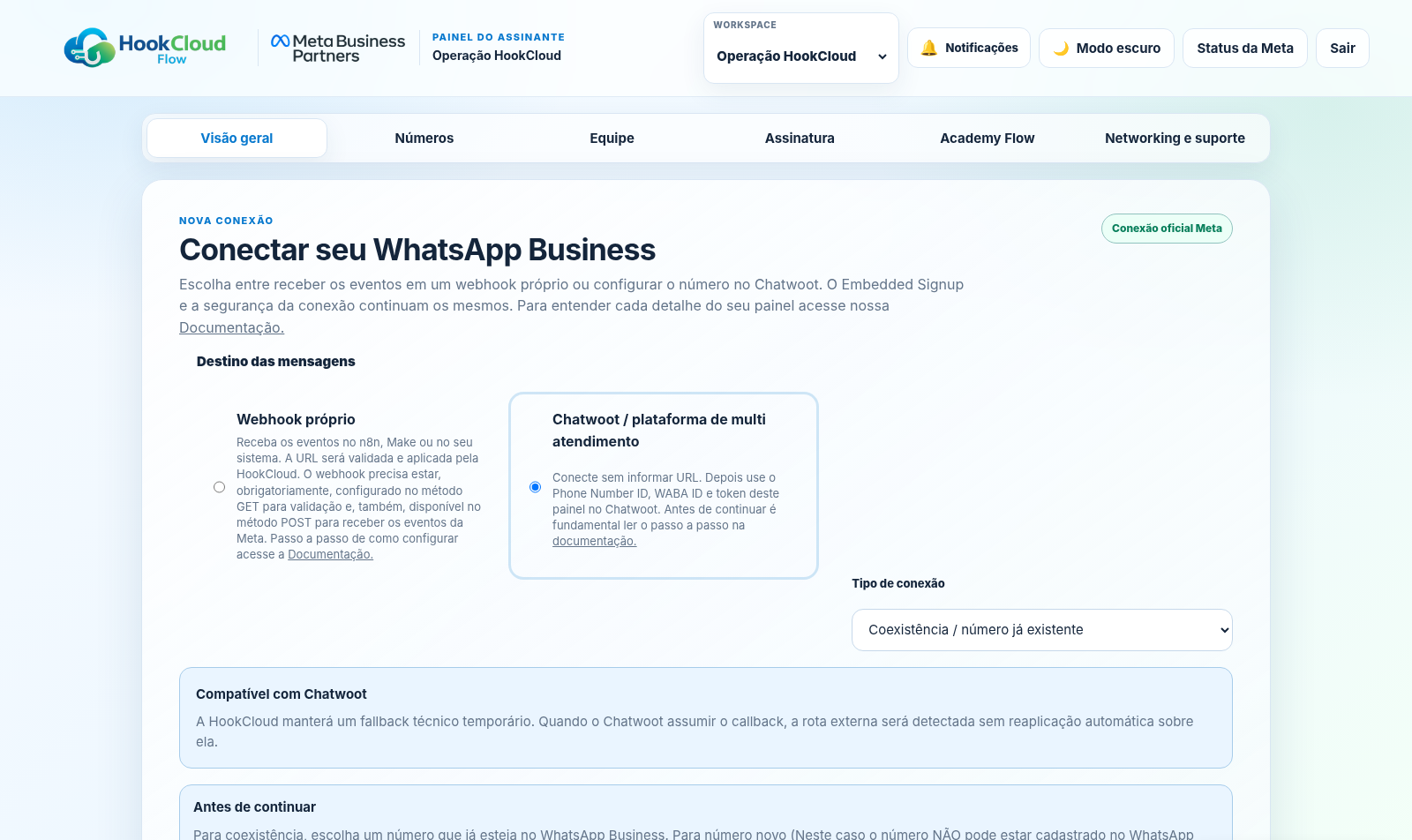
Task: Open the Networking e suporte tab
Action: pyautogui.click(x=1175, y=138)
